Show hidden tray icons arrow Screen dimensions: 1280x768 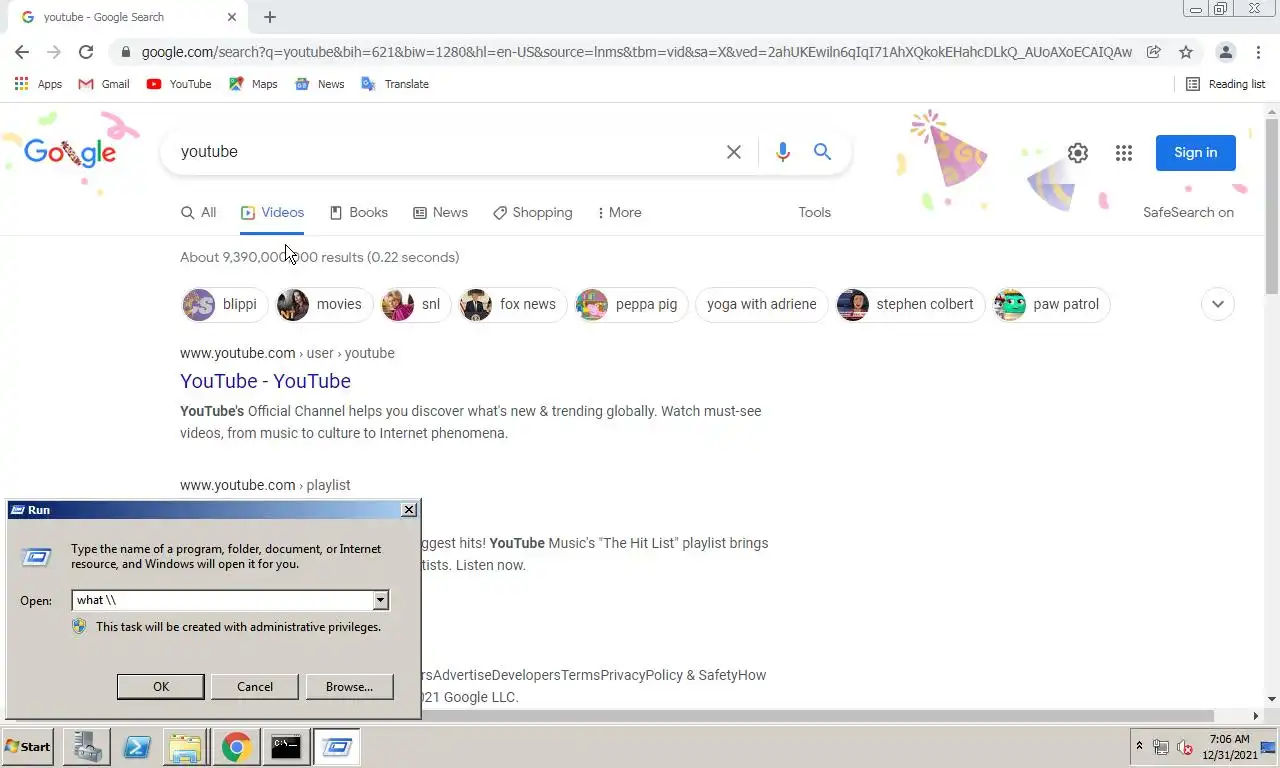click(x=1139, y=747)
